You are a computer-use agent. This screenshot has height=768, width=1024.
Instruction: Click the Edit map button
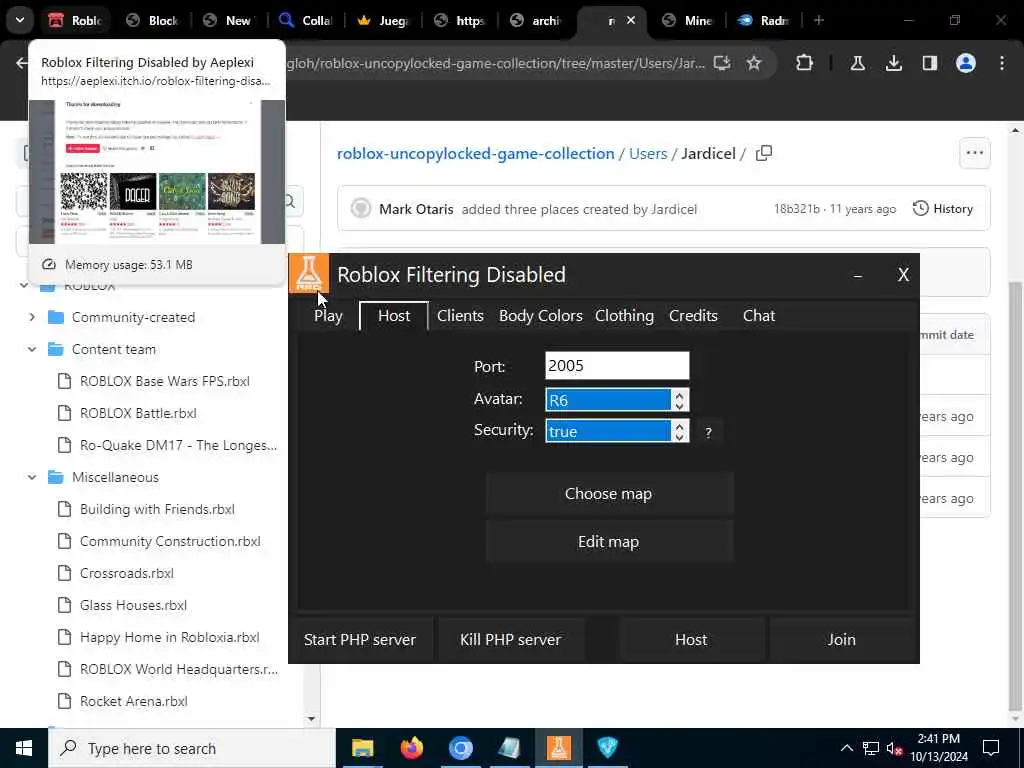[x=609, y=542]
